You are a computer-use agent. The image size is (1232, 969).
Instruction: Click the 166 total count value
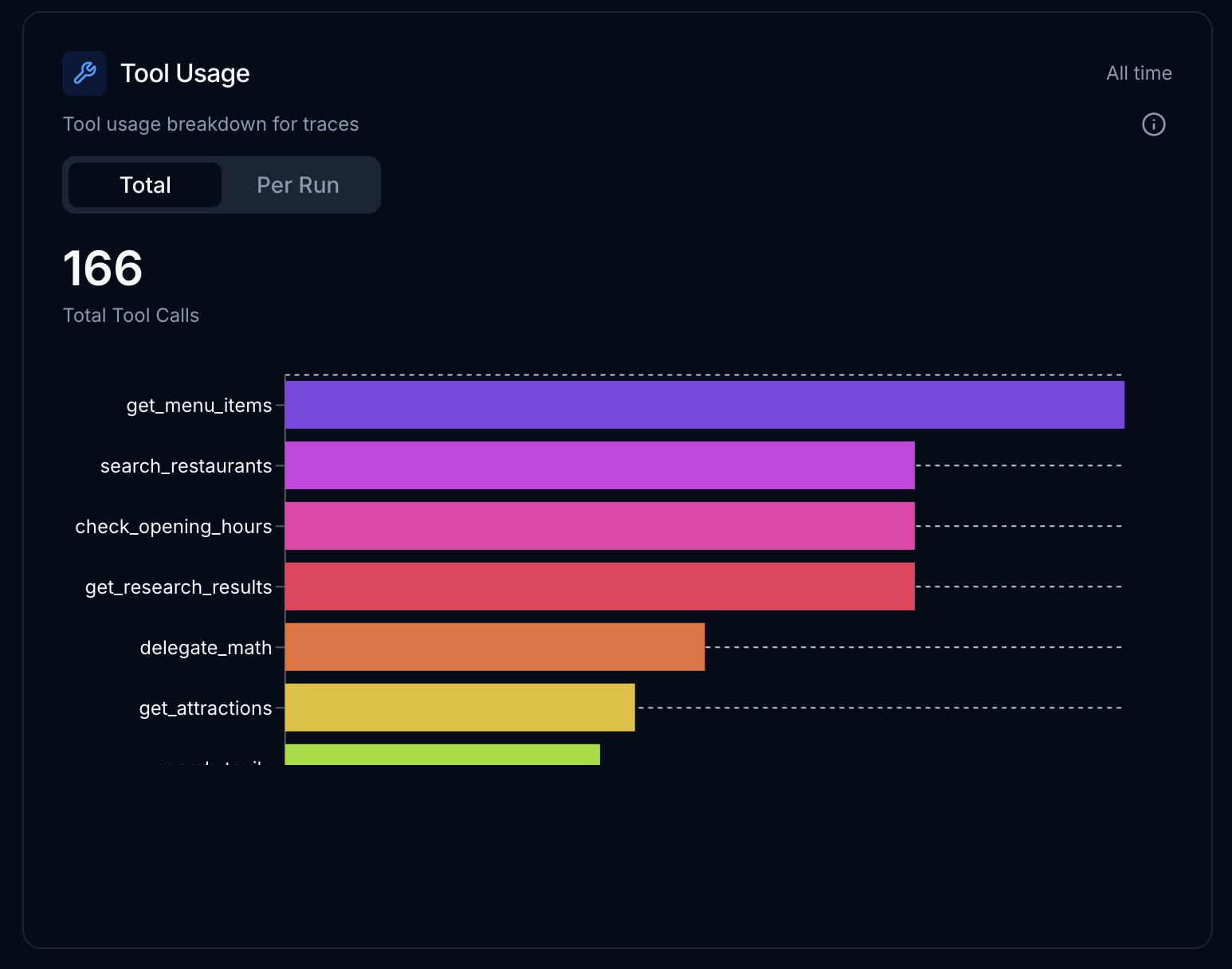(x=103, y=268)
